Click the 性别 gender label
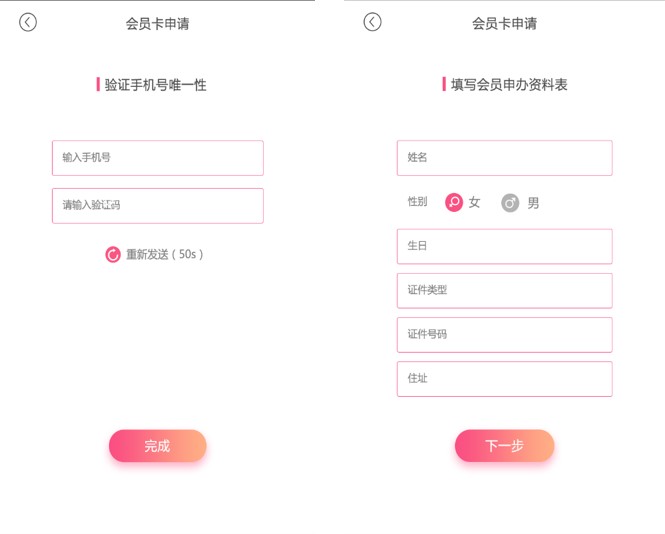This screenshot has height=534, width=665. coord(417,201)
